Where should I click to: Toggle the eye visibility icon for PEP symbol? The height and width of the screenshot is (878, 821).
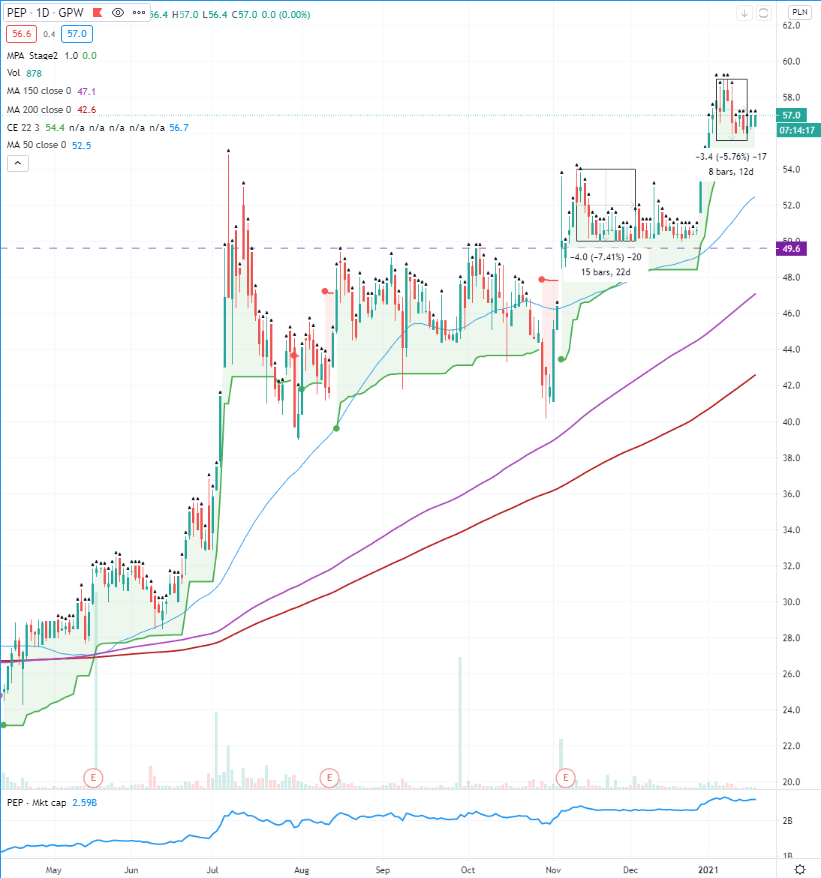pos(118,13)
